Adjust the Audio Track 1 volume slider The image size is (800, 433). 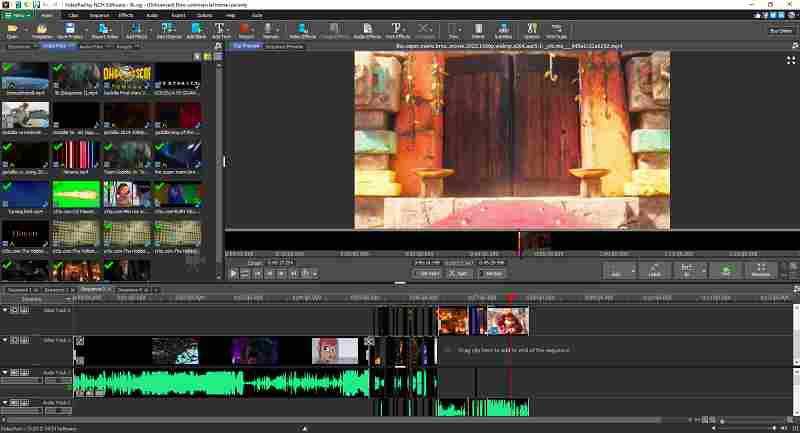click(22, 381)
